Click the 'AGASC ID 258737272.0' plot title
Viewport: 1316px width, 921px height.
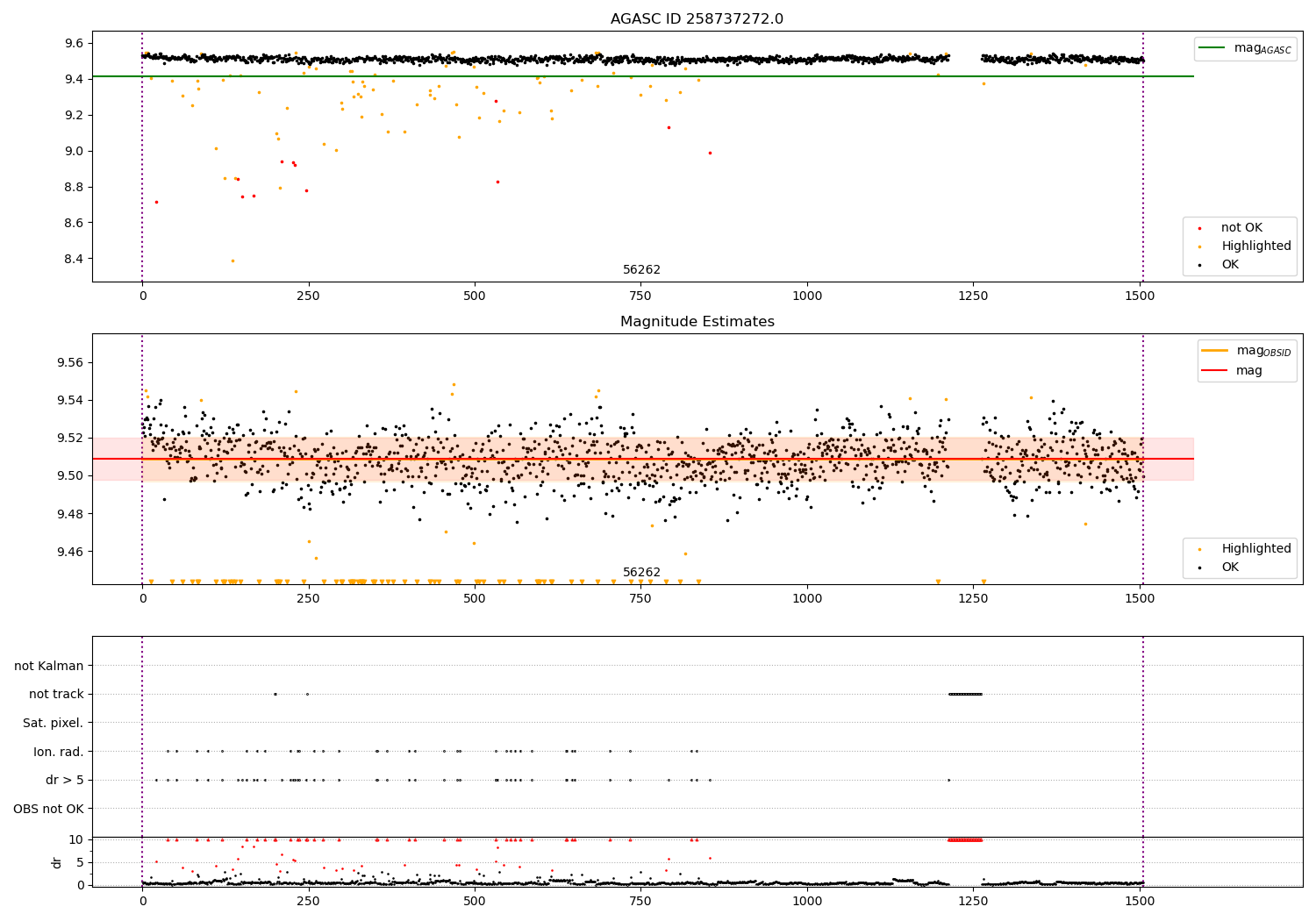pyautogui.click(x=697, y=19)
